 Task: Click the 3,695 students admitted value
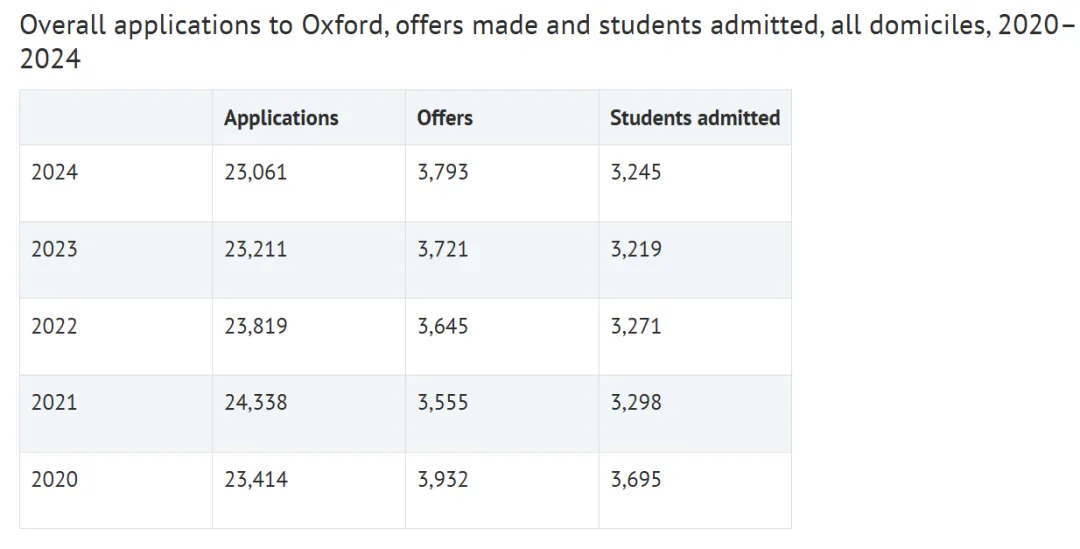click(636, 480)
